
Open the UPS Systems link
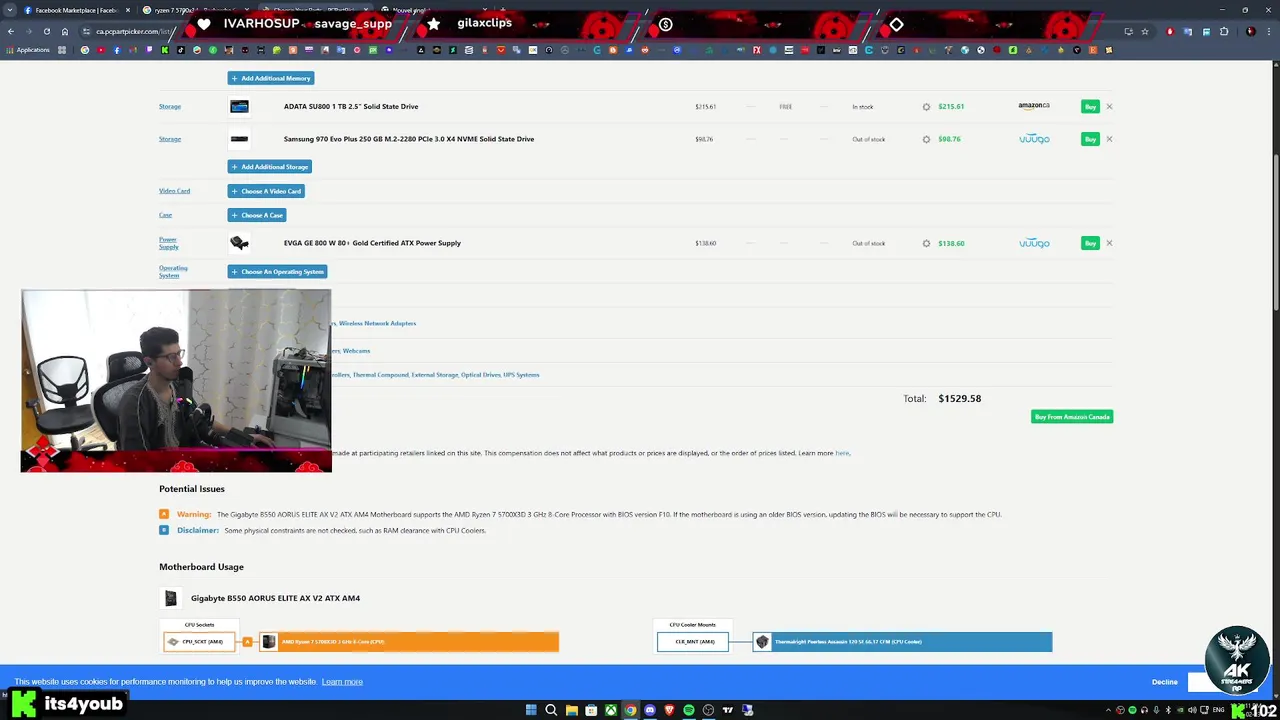pyautogui.click(x=522, y=375)
